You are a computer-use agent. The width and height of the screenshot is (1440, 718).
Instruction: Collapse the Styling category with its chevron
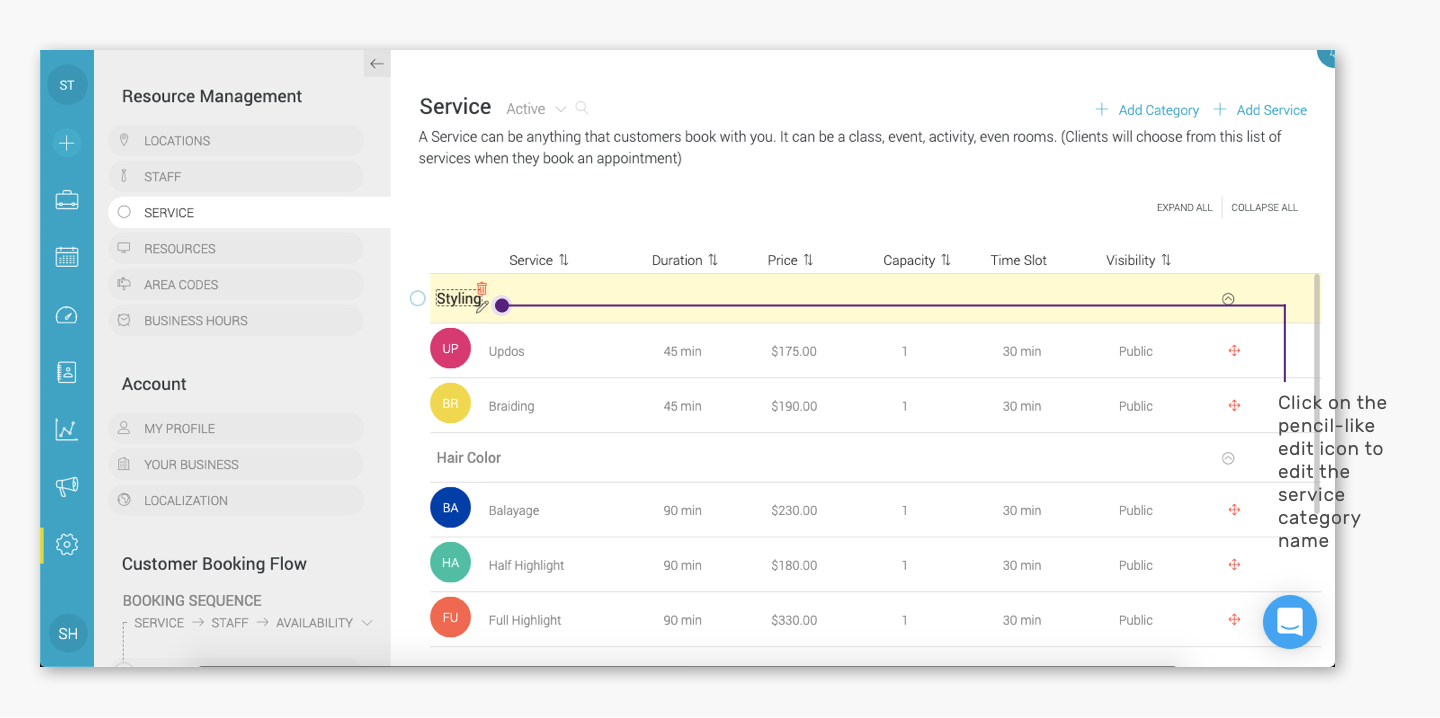tap(1228, 299)
